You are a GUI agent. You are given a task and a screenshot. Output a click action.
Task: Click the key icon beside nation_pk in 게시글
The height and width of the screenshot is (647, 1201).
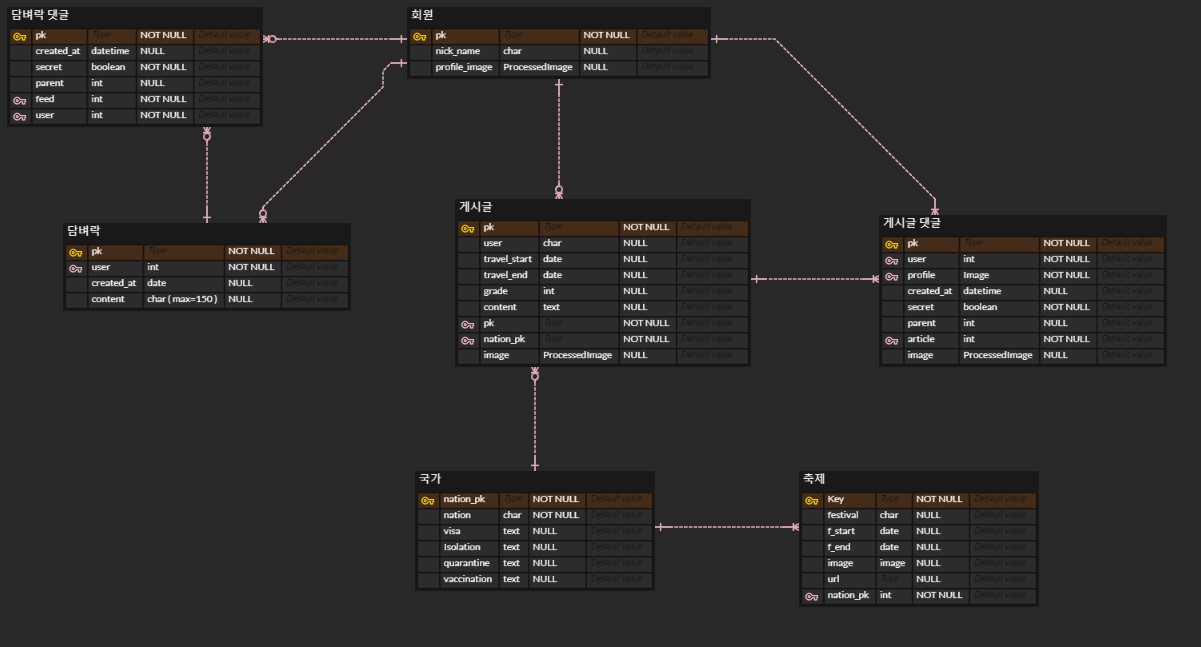(x=467, y=339)
